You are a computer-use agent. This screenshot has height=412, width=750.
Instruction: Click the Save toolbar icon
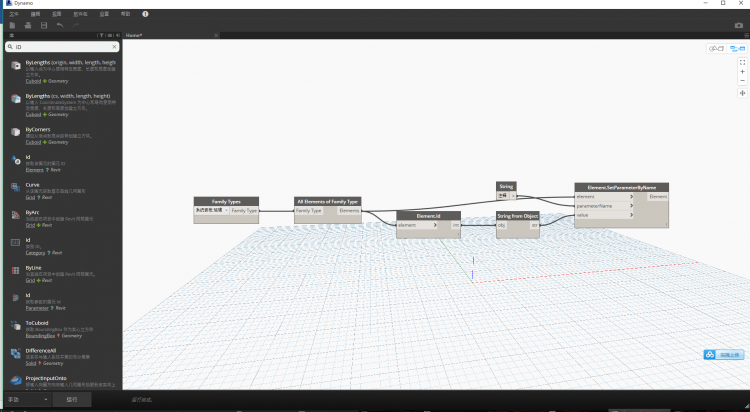[x=44, y=25]
